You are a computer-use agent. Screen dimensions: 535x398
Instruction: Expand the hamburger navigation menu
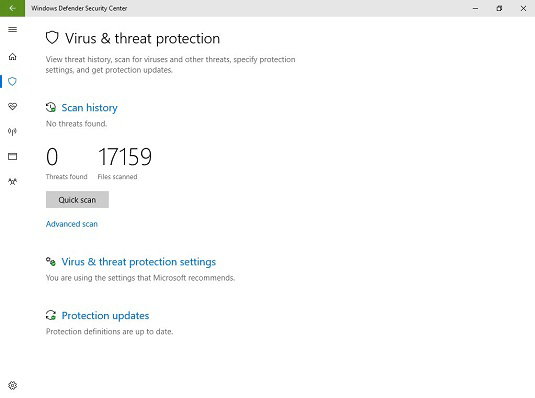13,29
